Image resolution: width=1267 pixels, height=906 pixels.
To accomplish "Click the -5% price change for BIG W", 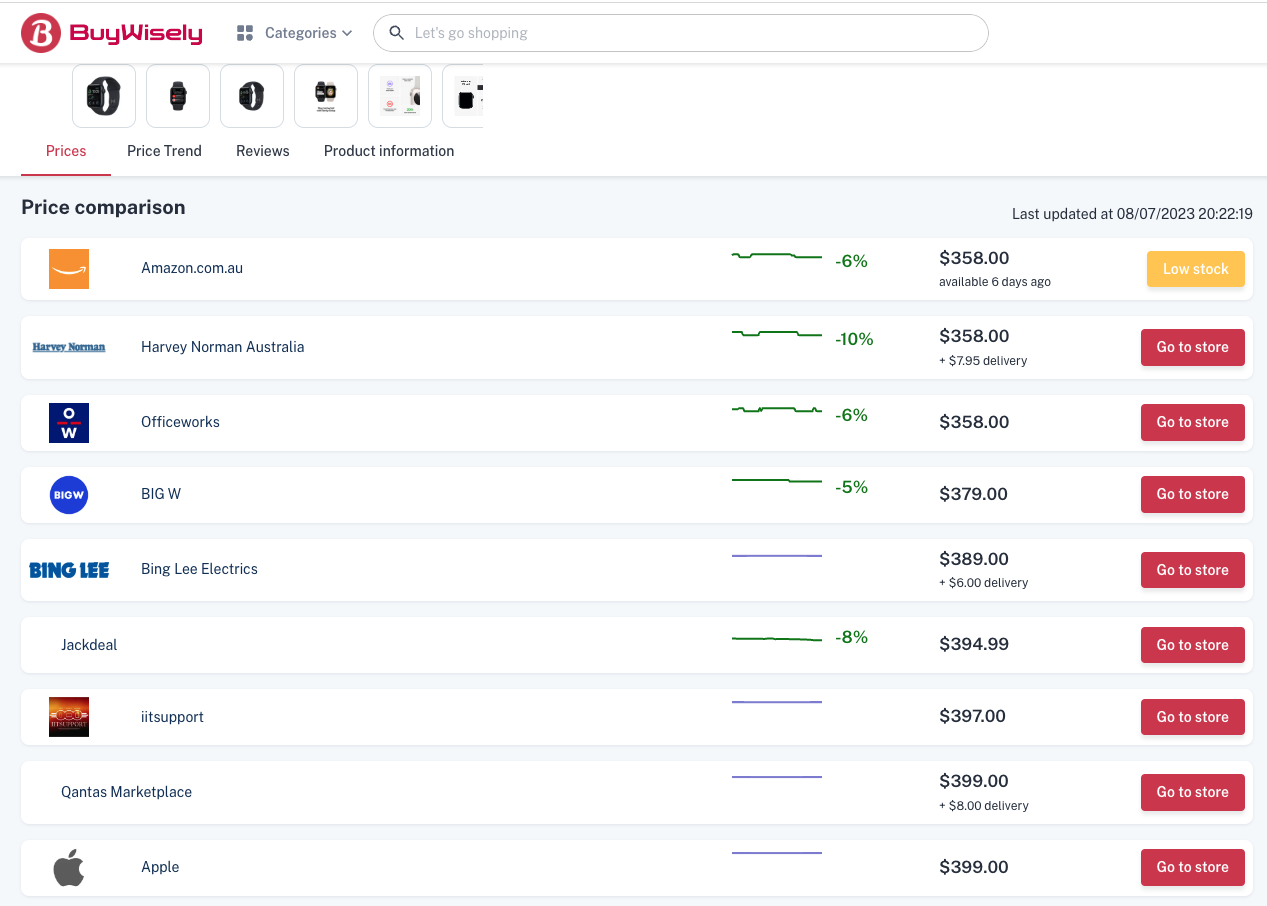I will [851, 487].
